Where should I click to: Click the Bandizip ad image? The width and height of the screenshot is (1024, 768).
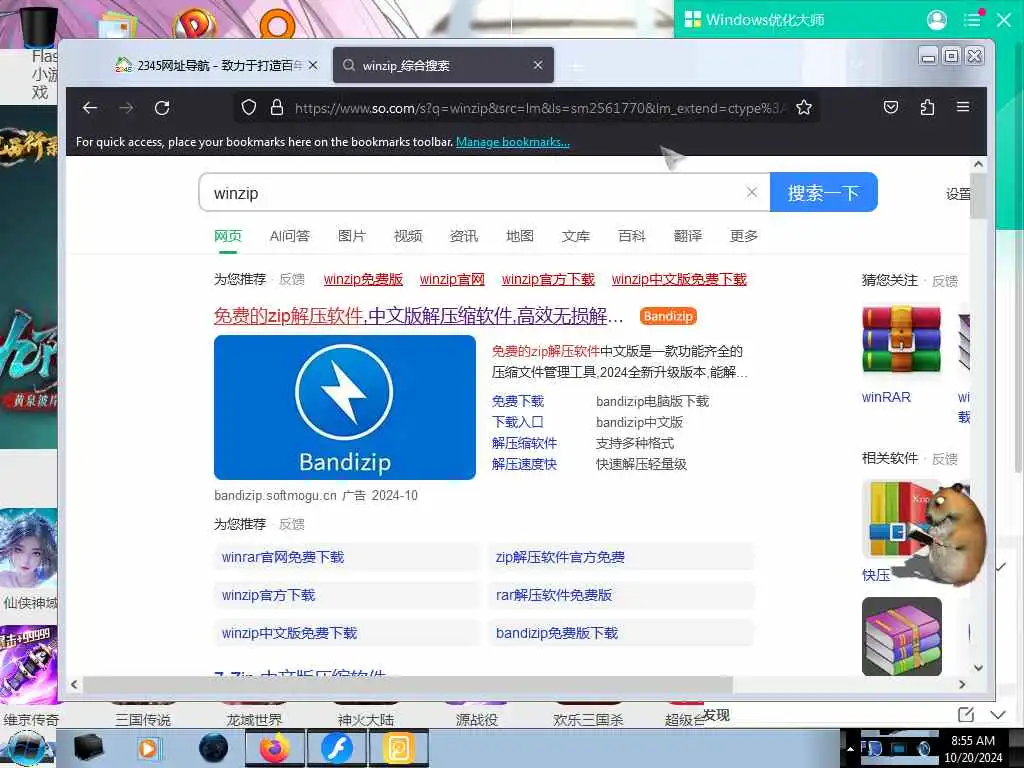tap(345, 408)
